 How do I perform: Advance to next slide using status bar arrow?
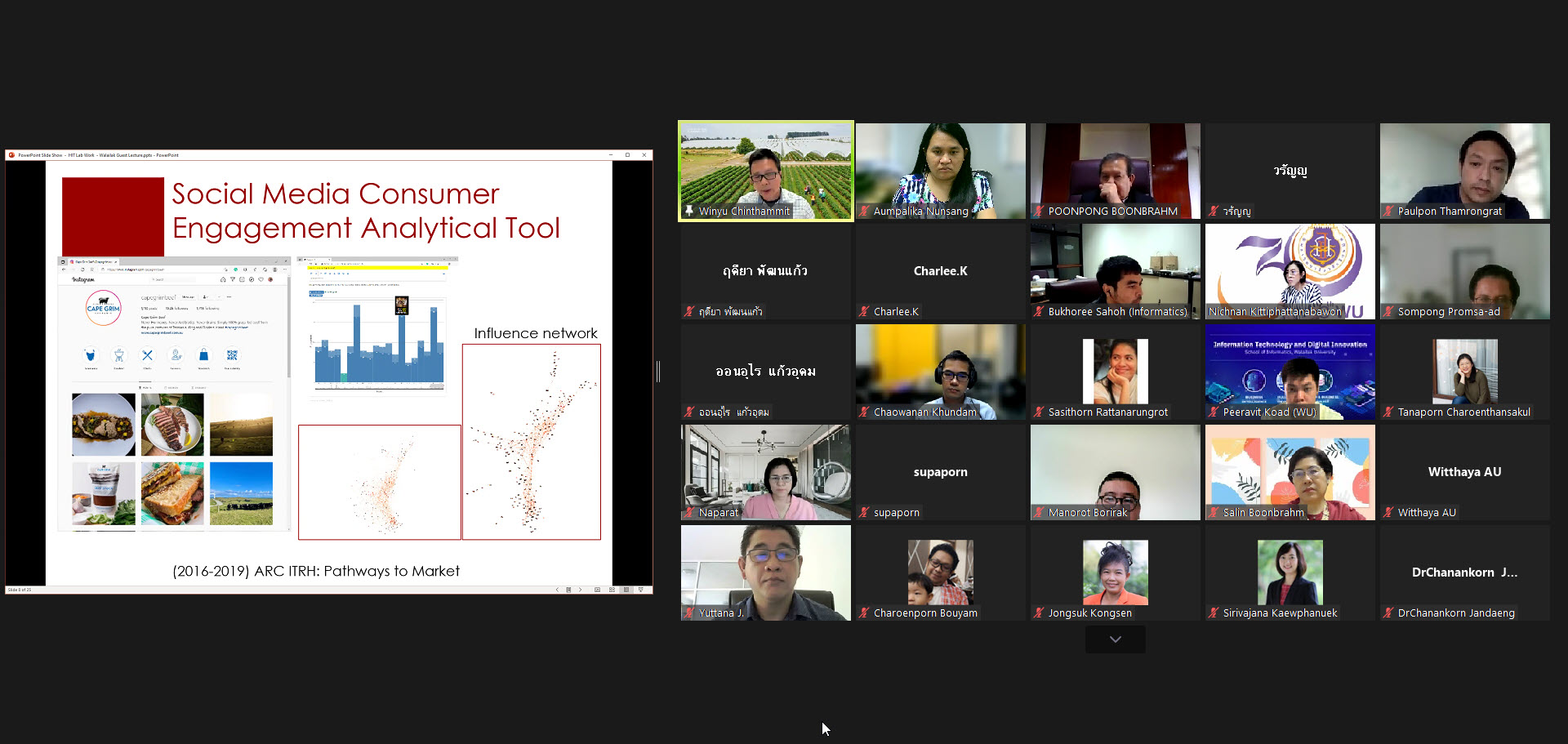[581, 590]
